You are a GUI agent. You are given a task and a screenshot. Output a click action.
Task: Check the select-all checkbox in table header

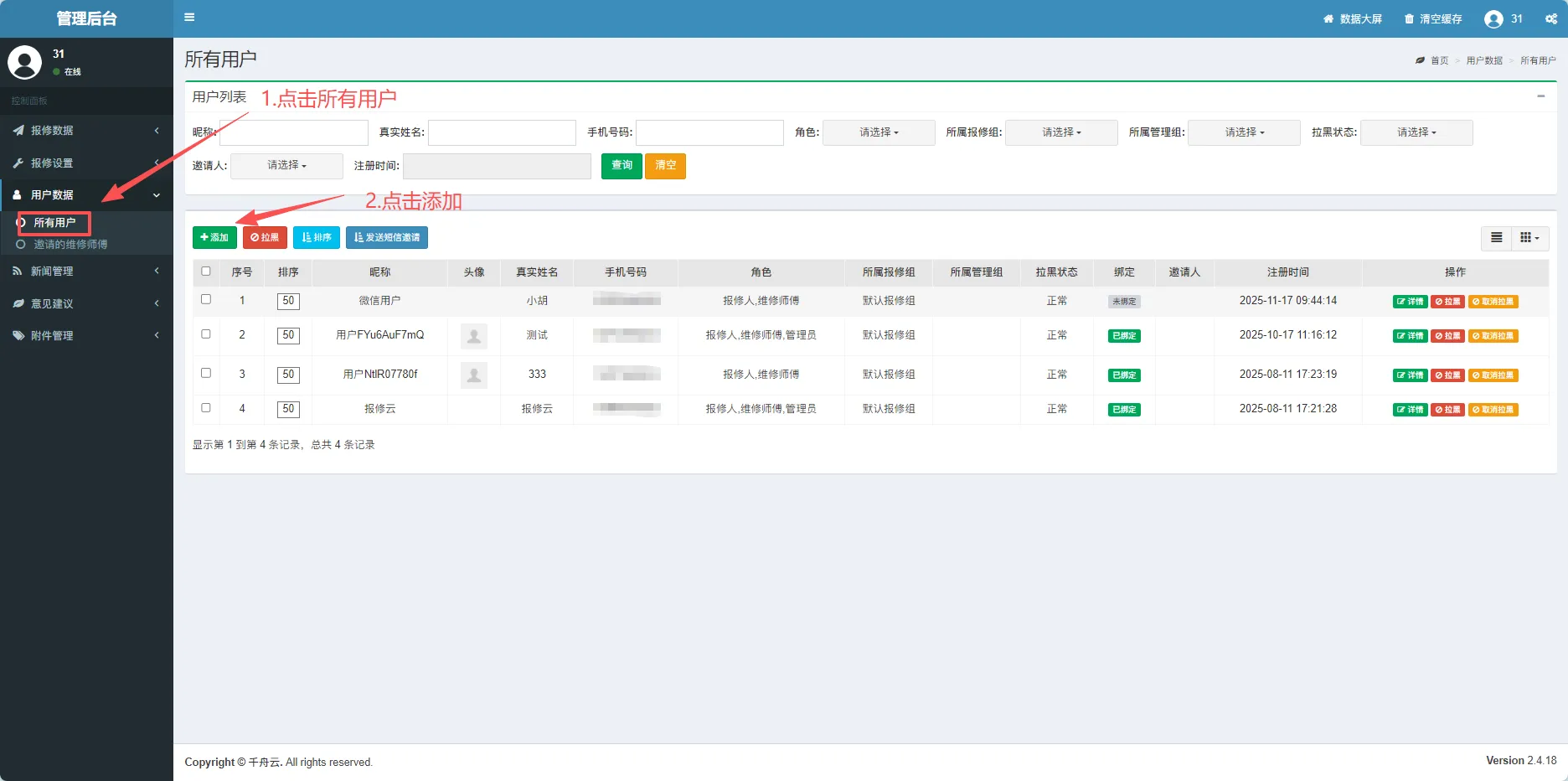coord(206,272)
